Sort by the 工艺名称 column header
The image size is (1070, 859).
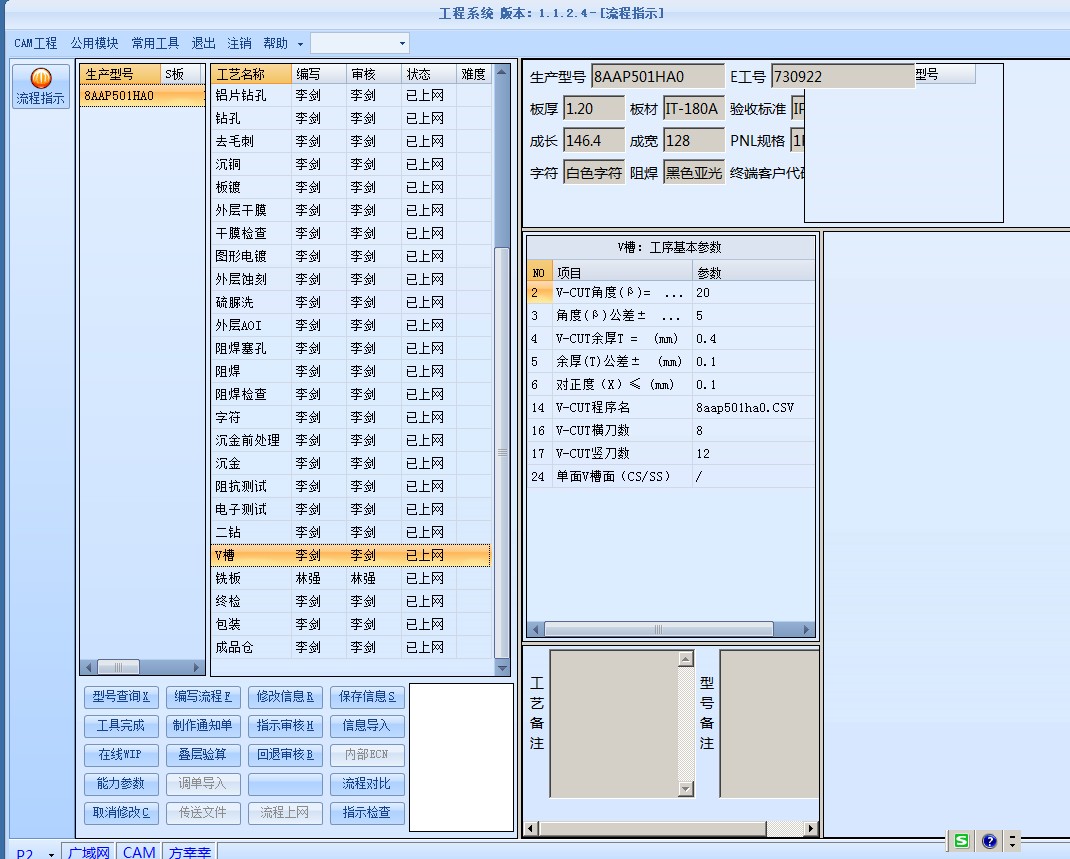point(251,74)
